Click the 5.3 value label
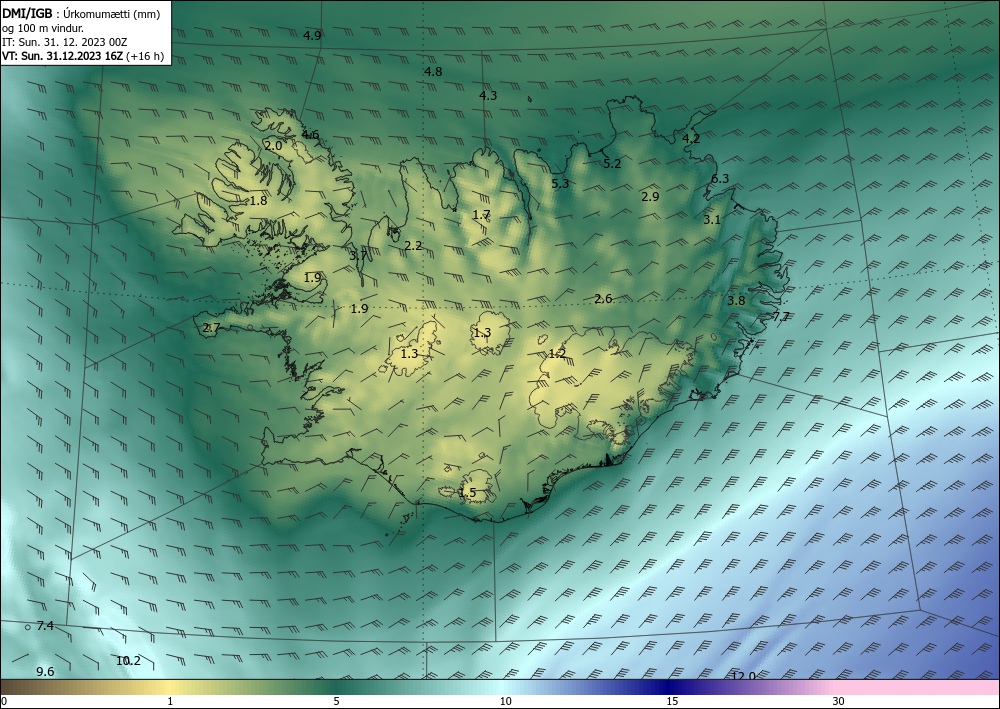 tap(560, 184)
